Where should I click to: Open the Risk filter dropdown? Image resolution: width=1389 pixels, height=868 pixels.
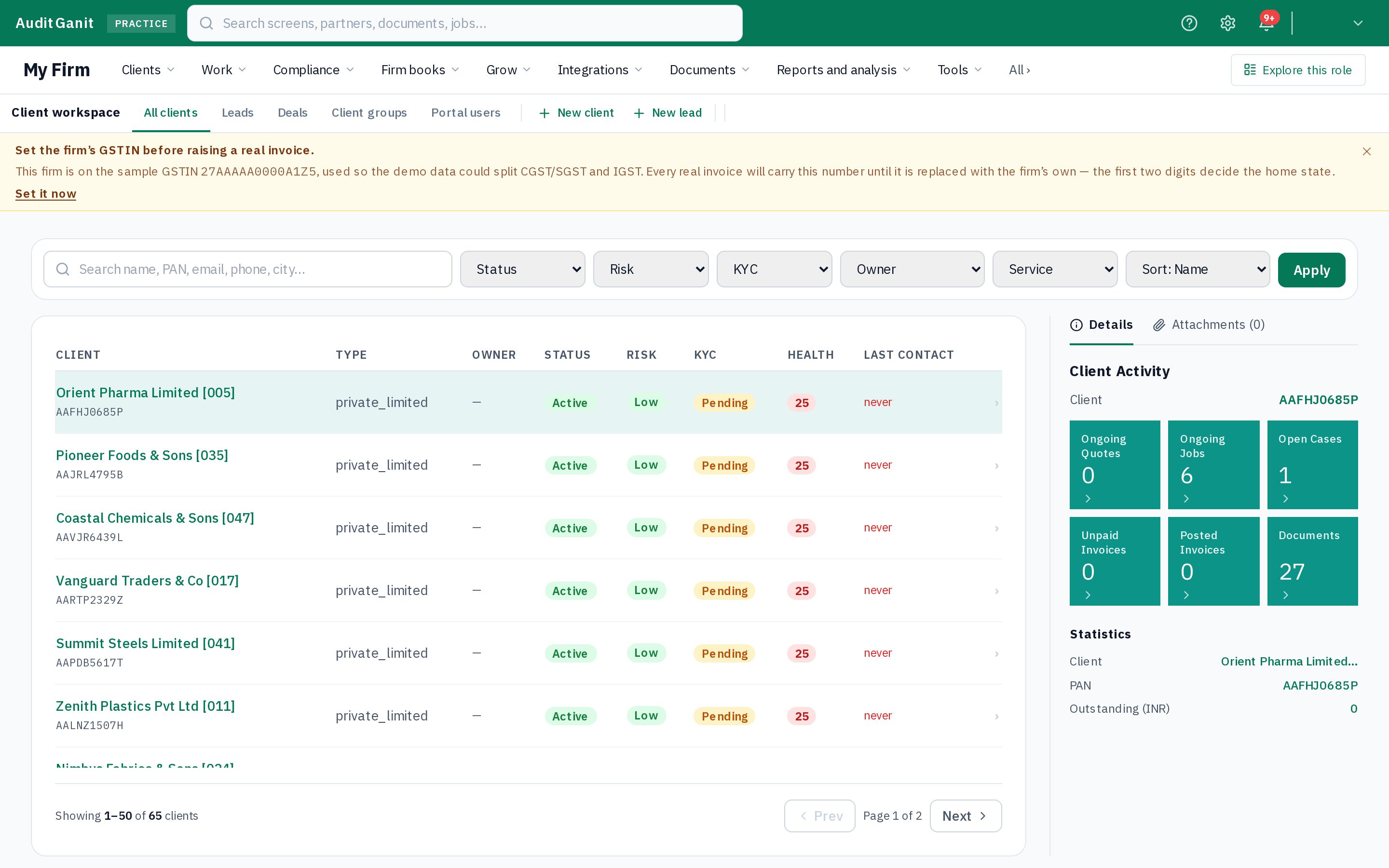pyautogui.click(x=651, y=269)
